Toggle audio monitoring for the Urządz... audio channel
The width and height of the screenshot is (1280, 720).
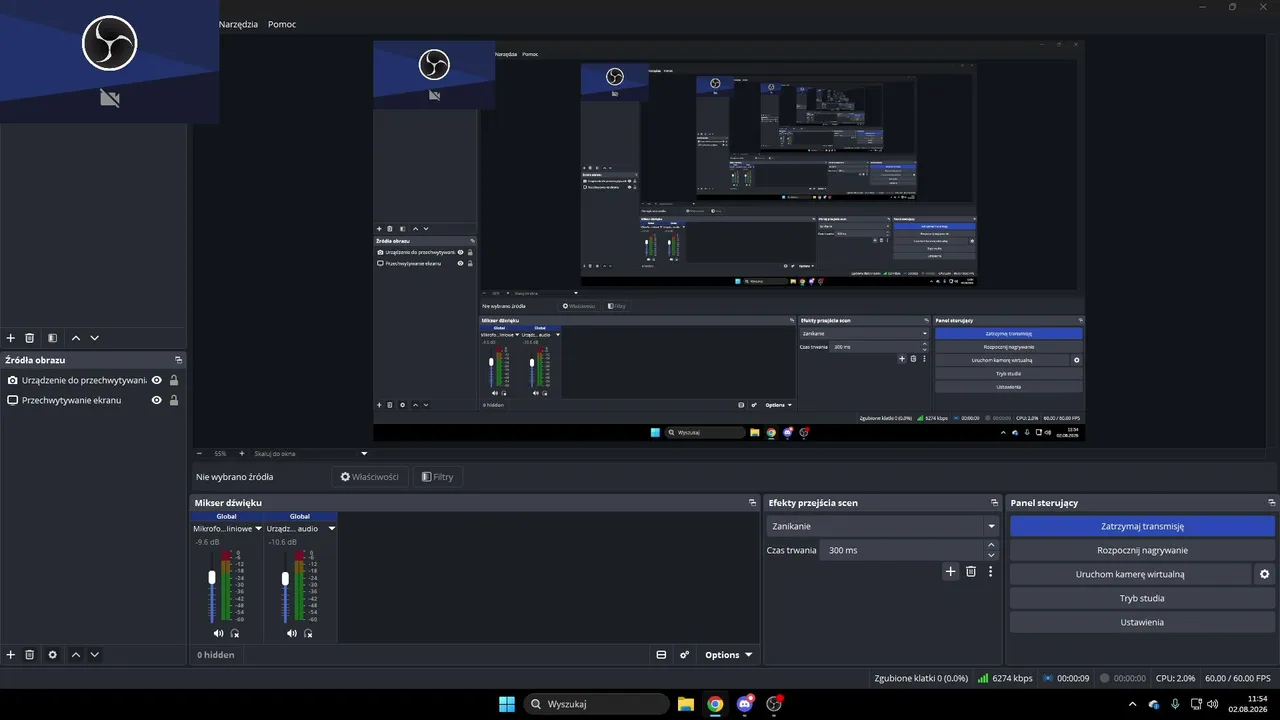point(308,633)
